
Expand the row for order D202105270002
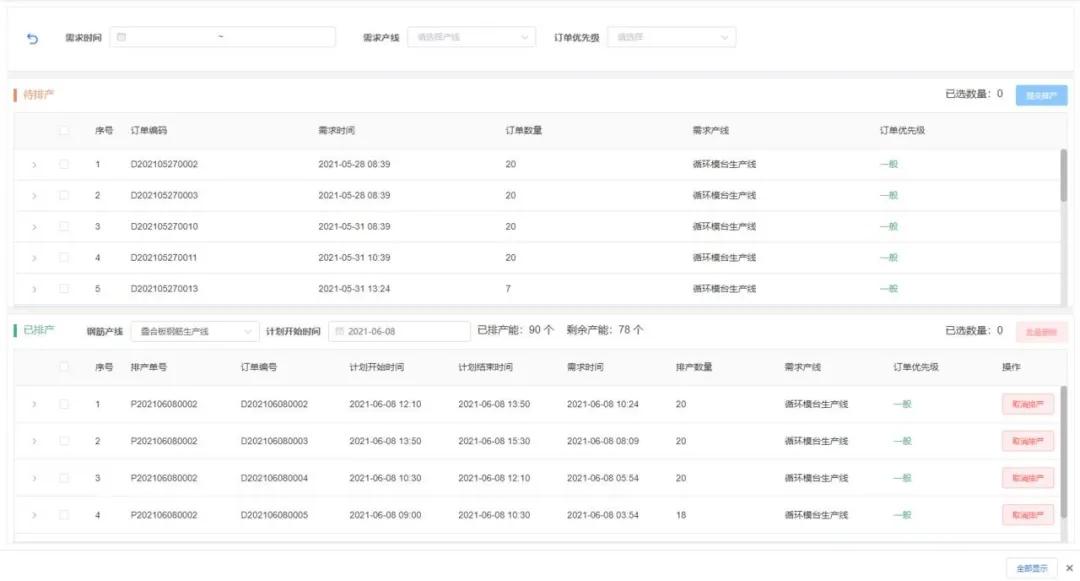pyautogui.click(x=32, y=164)
